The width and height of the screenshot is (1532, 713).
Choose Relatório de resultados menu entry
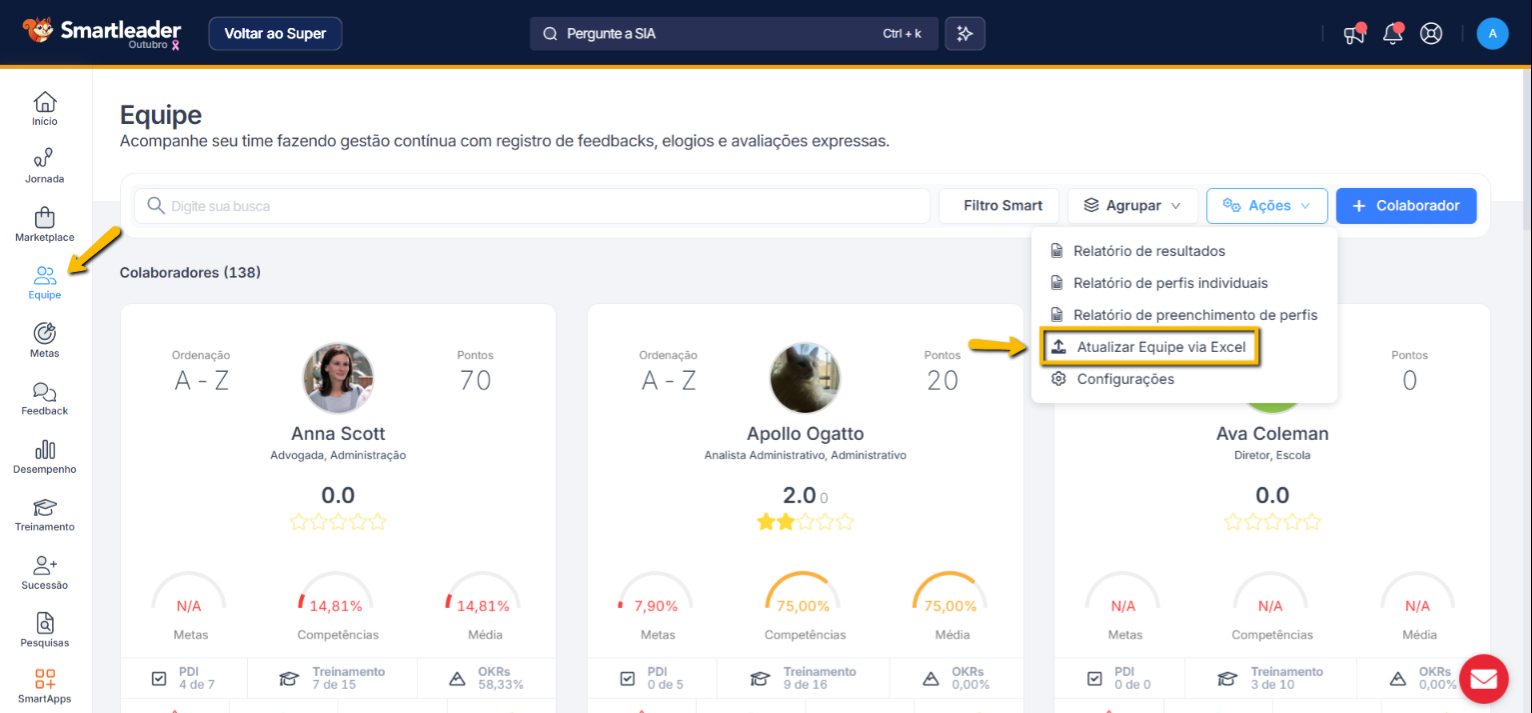pyautogui.click(x=1148, y=251)
